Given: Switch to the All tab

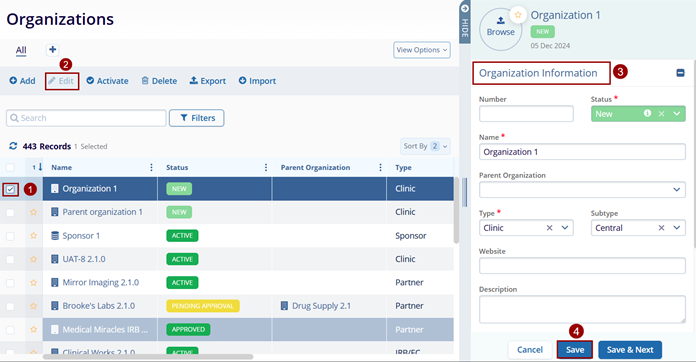Looking at the screenshot, I should click(21, 50).
